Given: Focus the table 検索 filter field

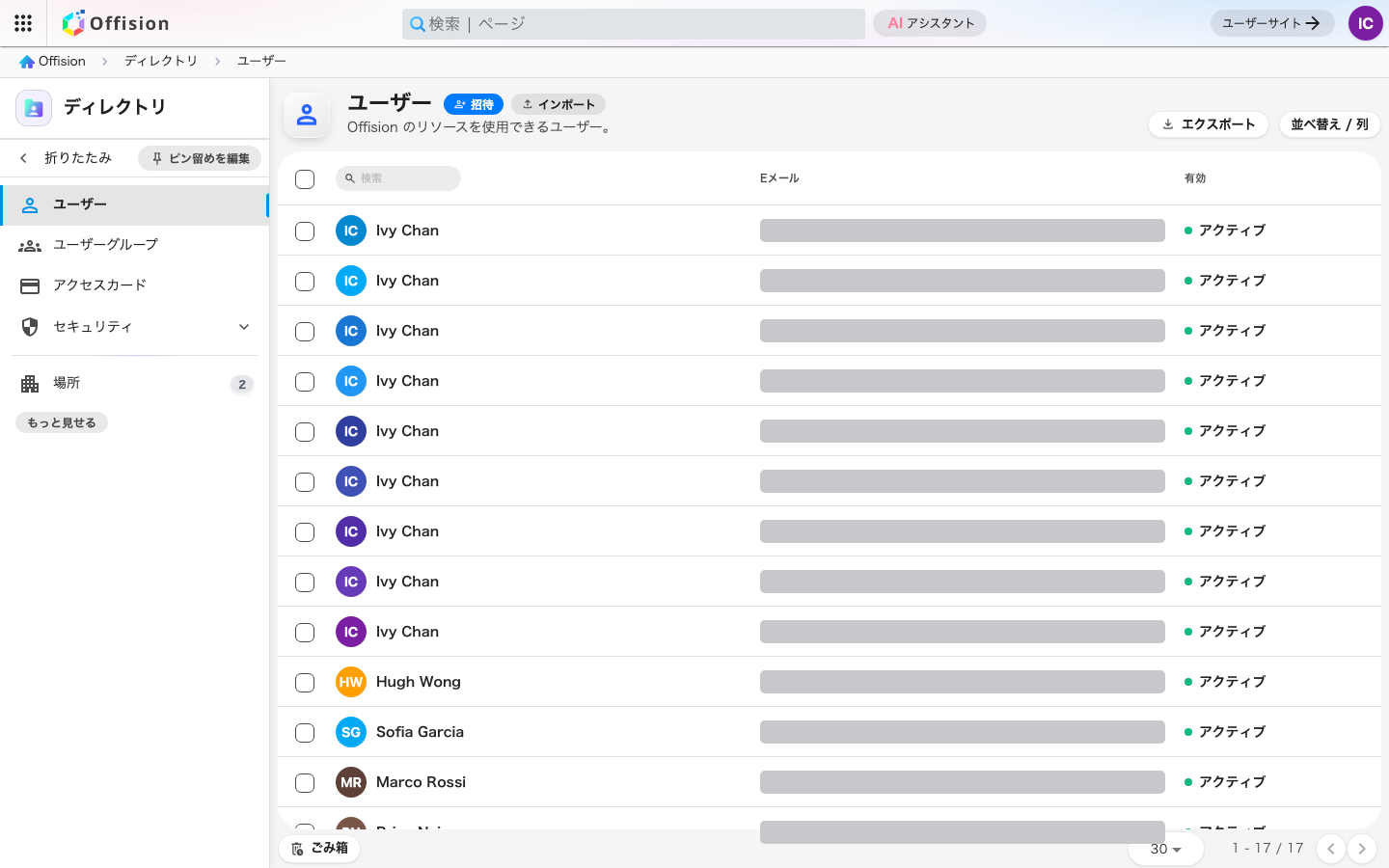Looking at the screenshot, I should tap(398, 178).
